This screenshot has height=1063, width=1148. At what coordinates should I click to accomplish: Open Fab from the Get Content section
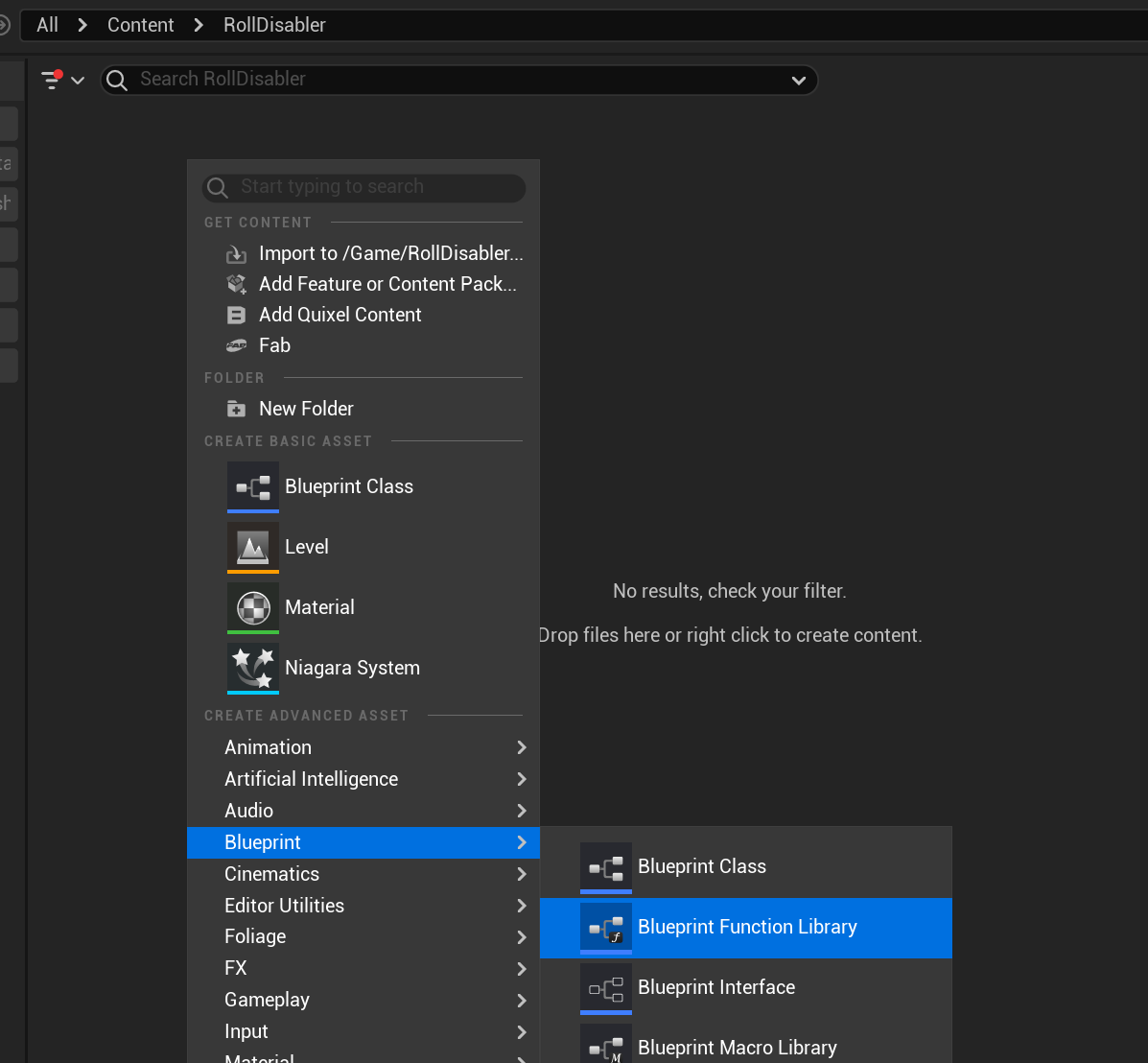click(274, 345)
